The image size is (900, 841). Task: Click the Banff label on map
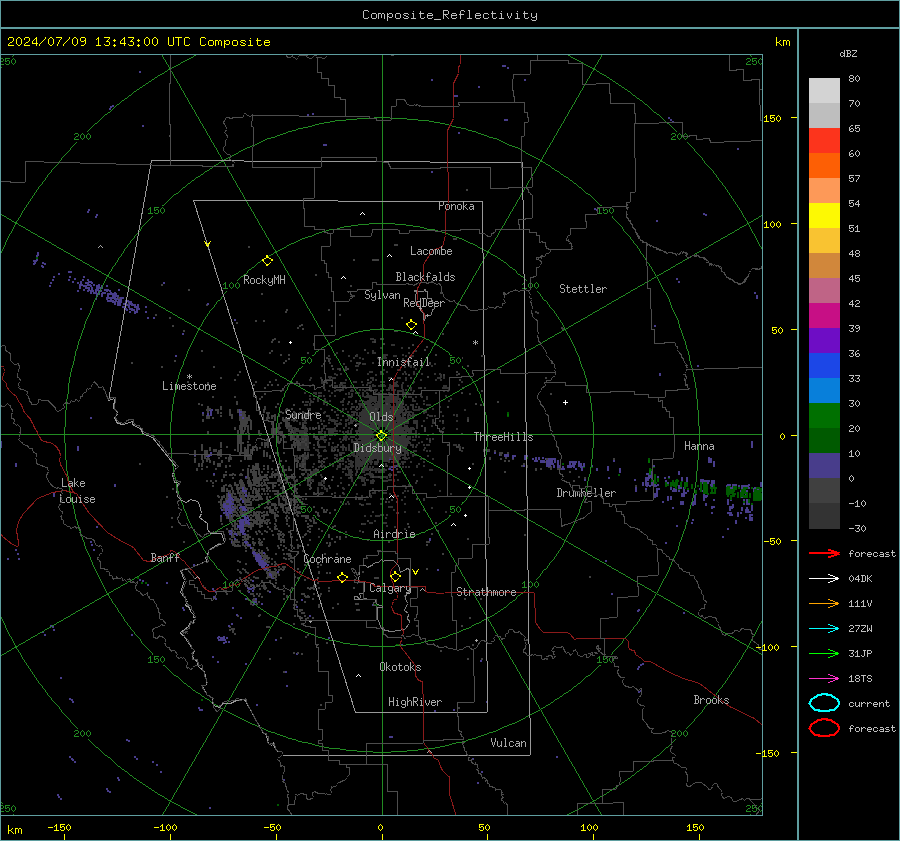point(165,558)
